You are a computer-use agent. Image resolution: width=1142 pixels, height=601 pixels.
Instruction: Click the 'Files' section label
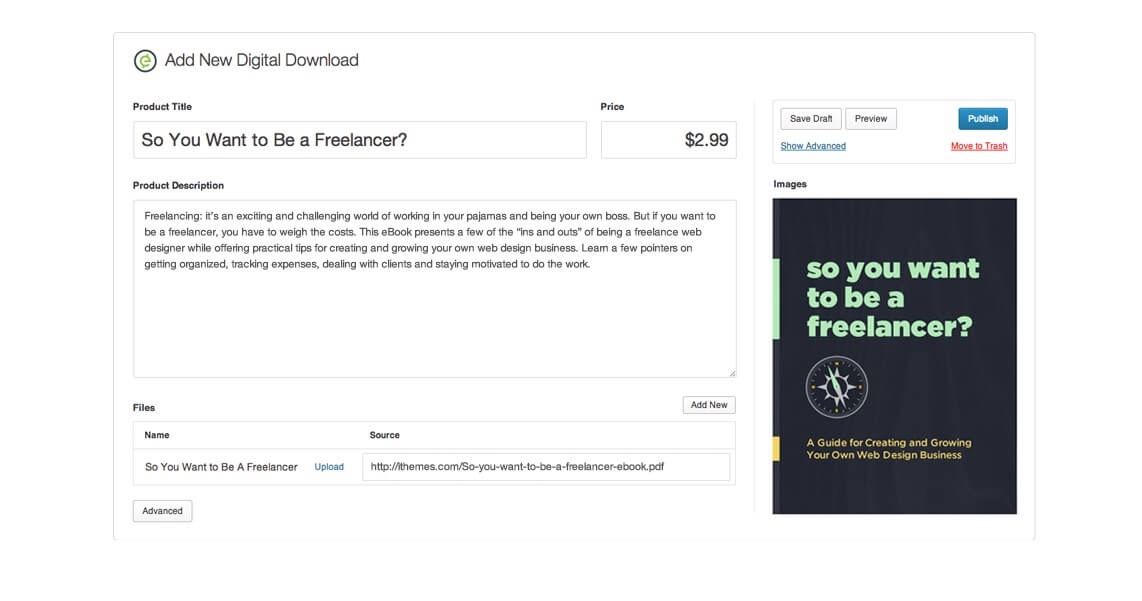[x=143, y=408]
